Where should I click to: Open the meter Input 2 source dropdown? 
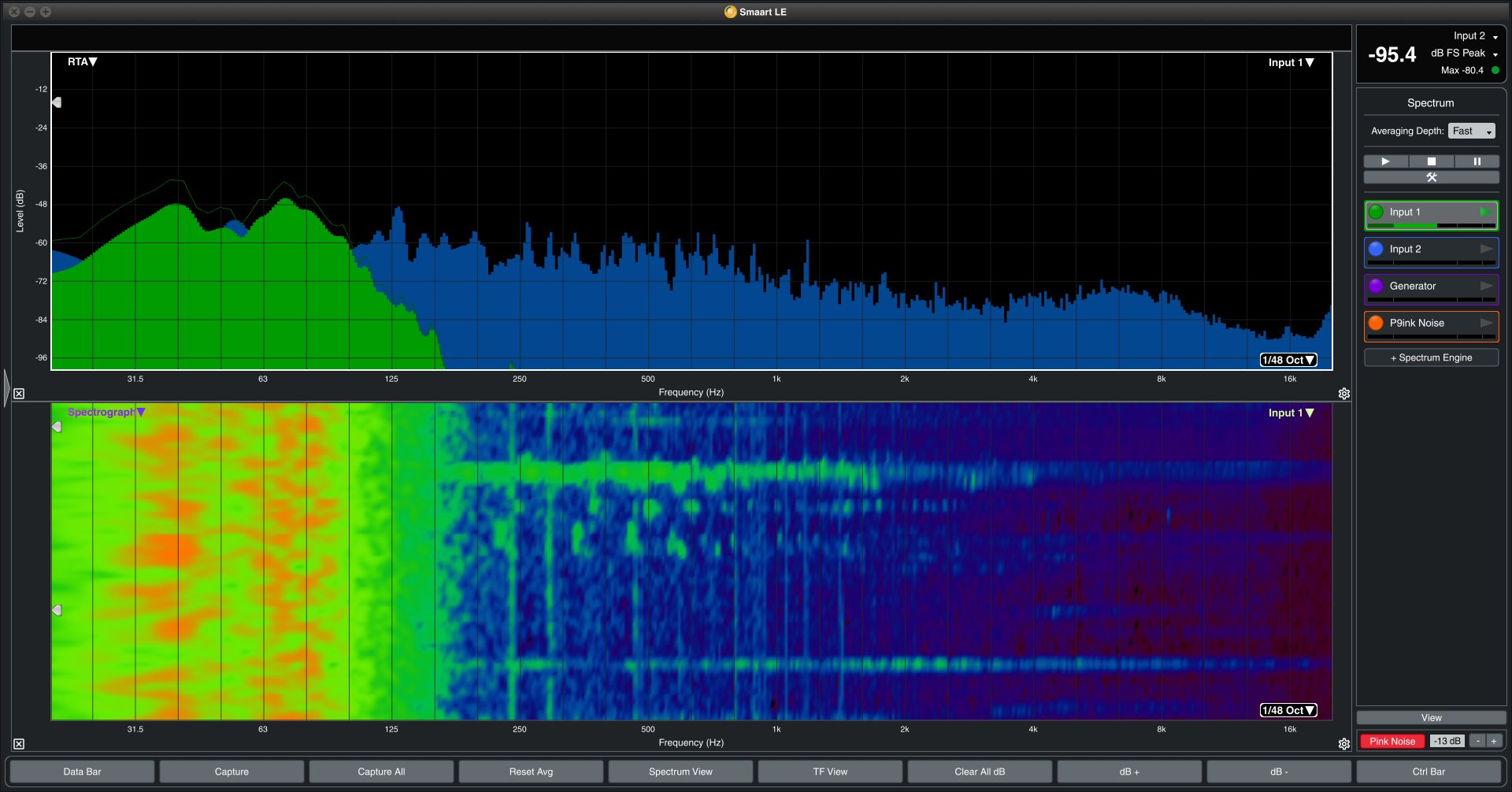pyautogui.click(x=1476, y=36)
